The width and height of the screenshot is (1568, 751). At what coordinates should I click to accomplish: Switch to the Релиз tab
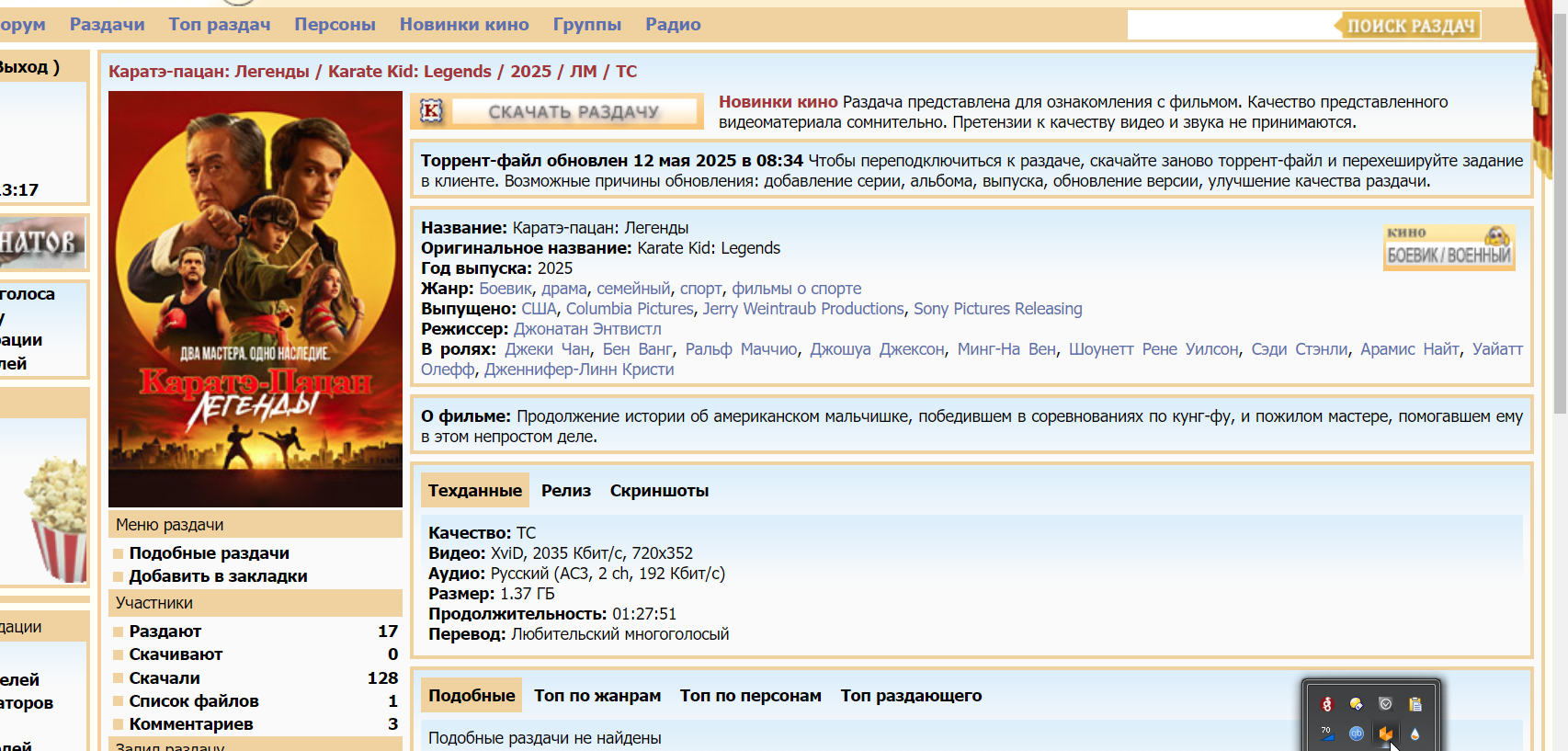566,491
